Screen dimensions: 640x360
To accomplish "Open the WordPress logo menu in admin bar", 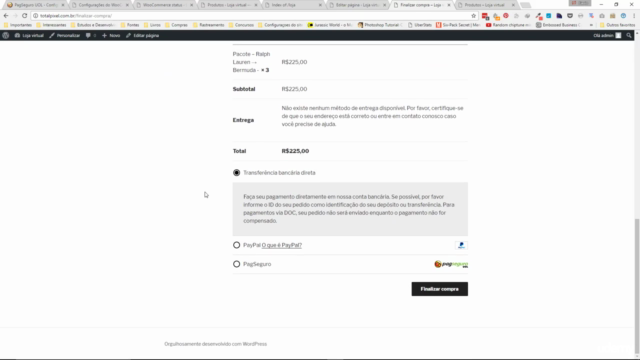I will click(x=6, y=36).
